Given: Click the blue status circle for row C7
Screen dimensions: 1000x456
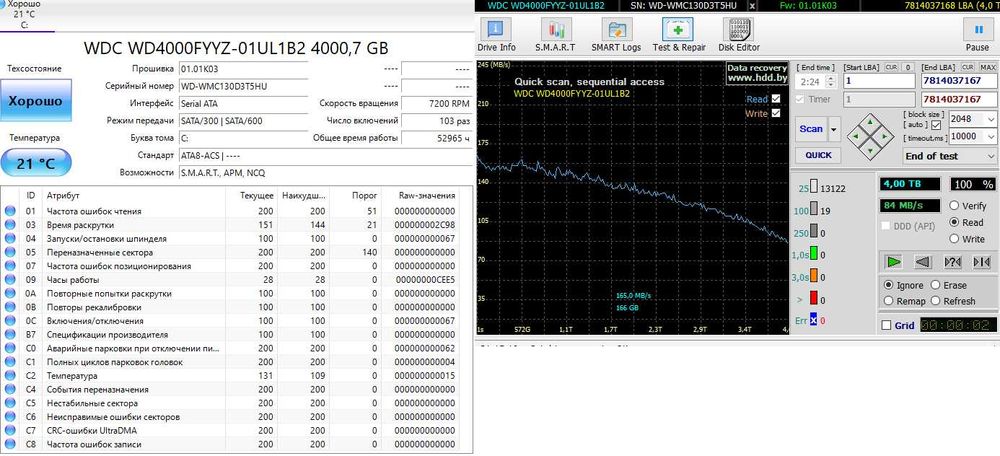Looking at the screenshot, I should coord(10,430).
